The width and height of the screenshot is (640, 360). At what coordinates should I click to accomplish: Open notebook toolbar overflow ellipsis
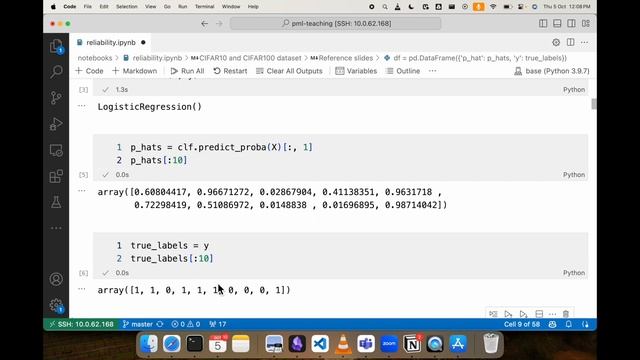[x=433, y=71]
